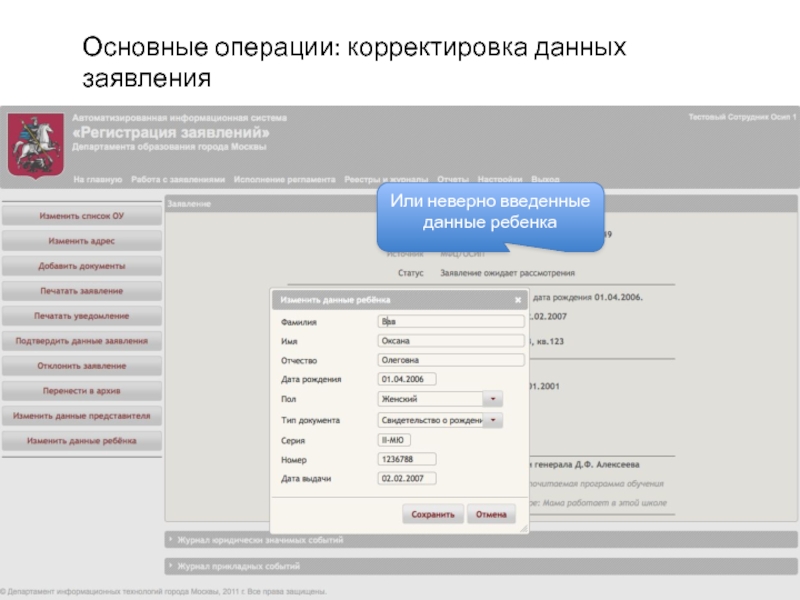This screenshot has height=600, width=800.
Task: Choose Отклонить заявление button
Action: click(81, 366)
